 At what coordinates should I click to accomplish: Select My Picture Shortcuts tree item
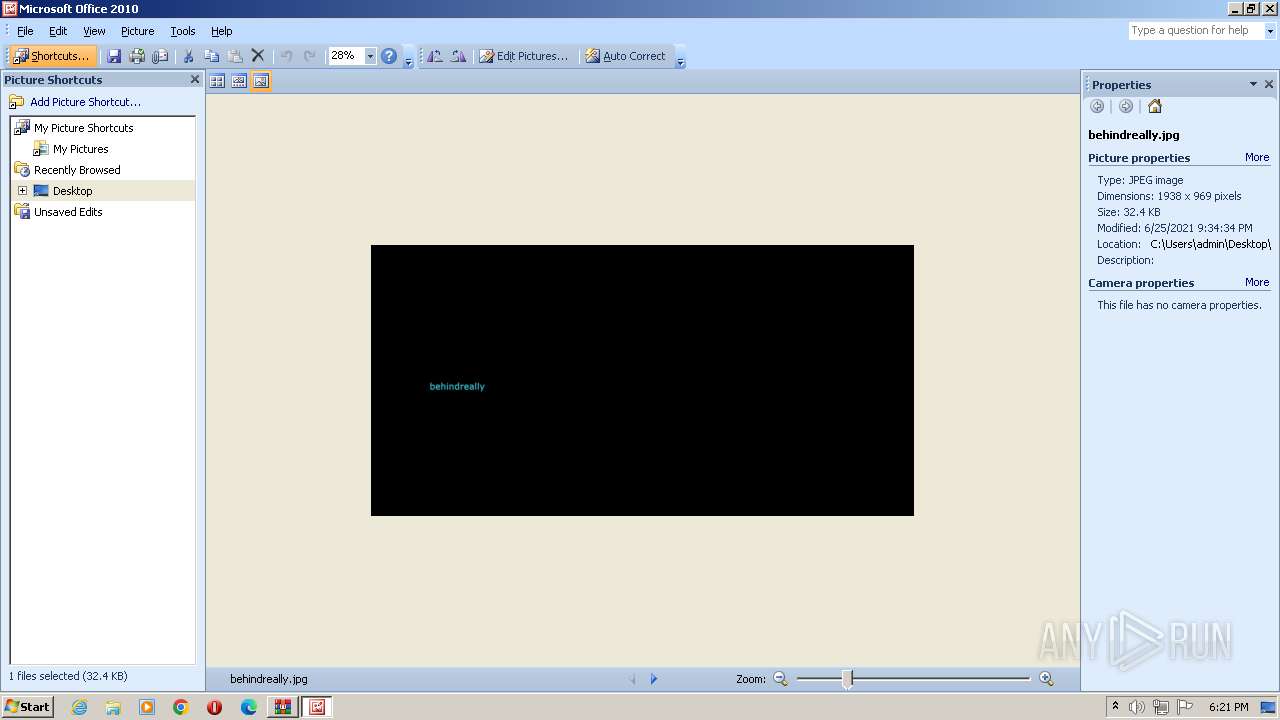[83, 128]
